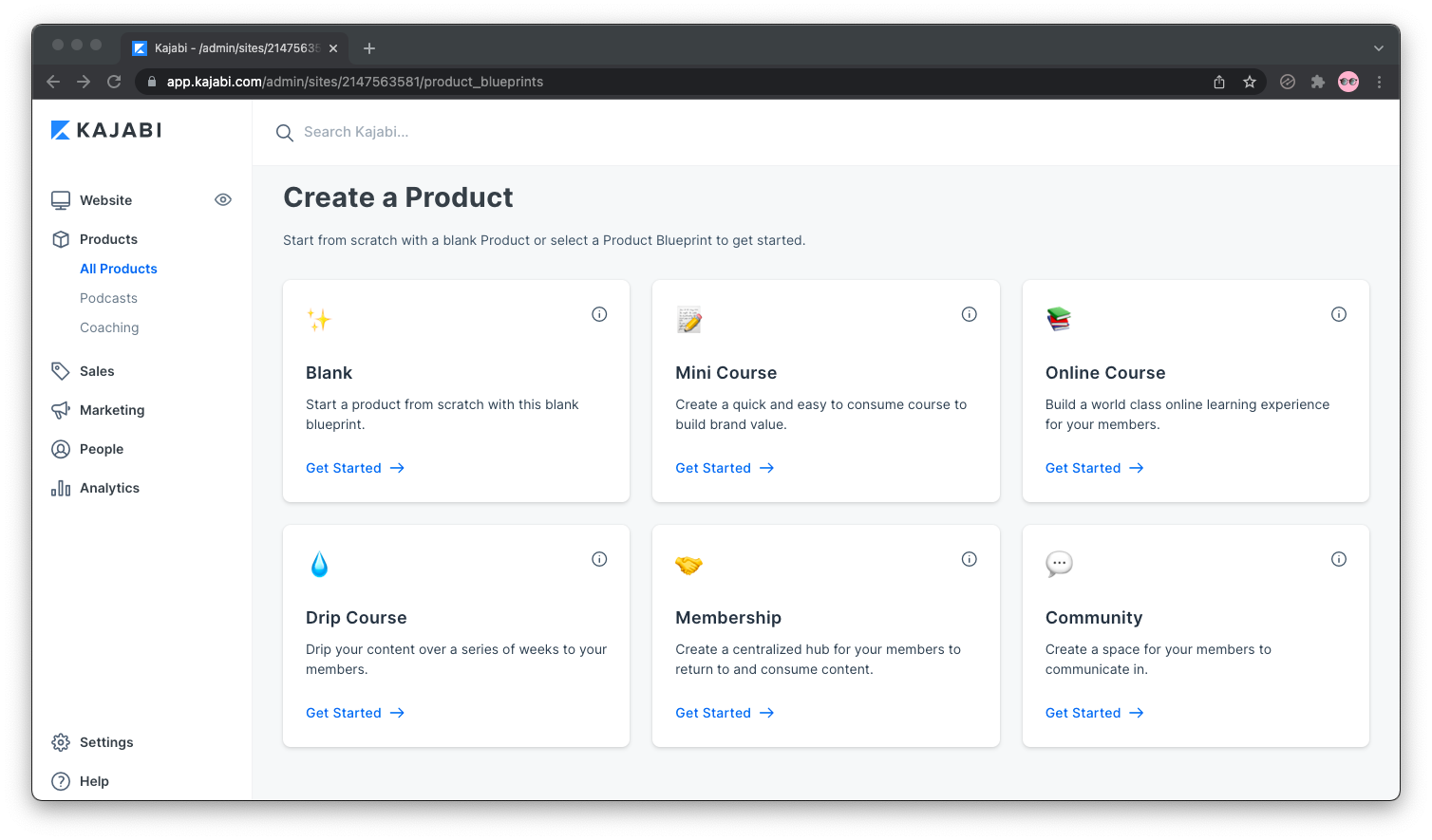The image size is (1432, 840).
Task: Click the Sales tag icon
Action: [61, 371]
